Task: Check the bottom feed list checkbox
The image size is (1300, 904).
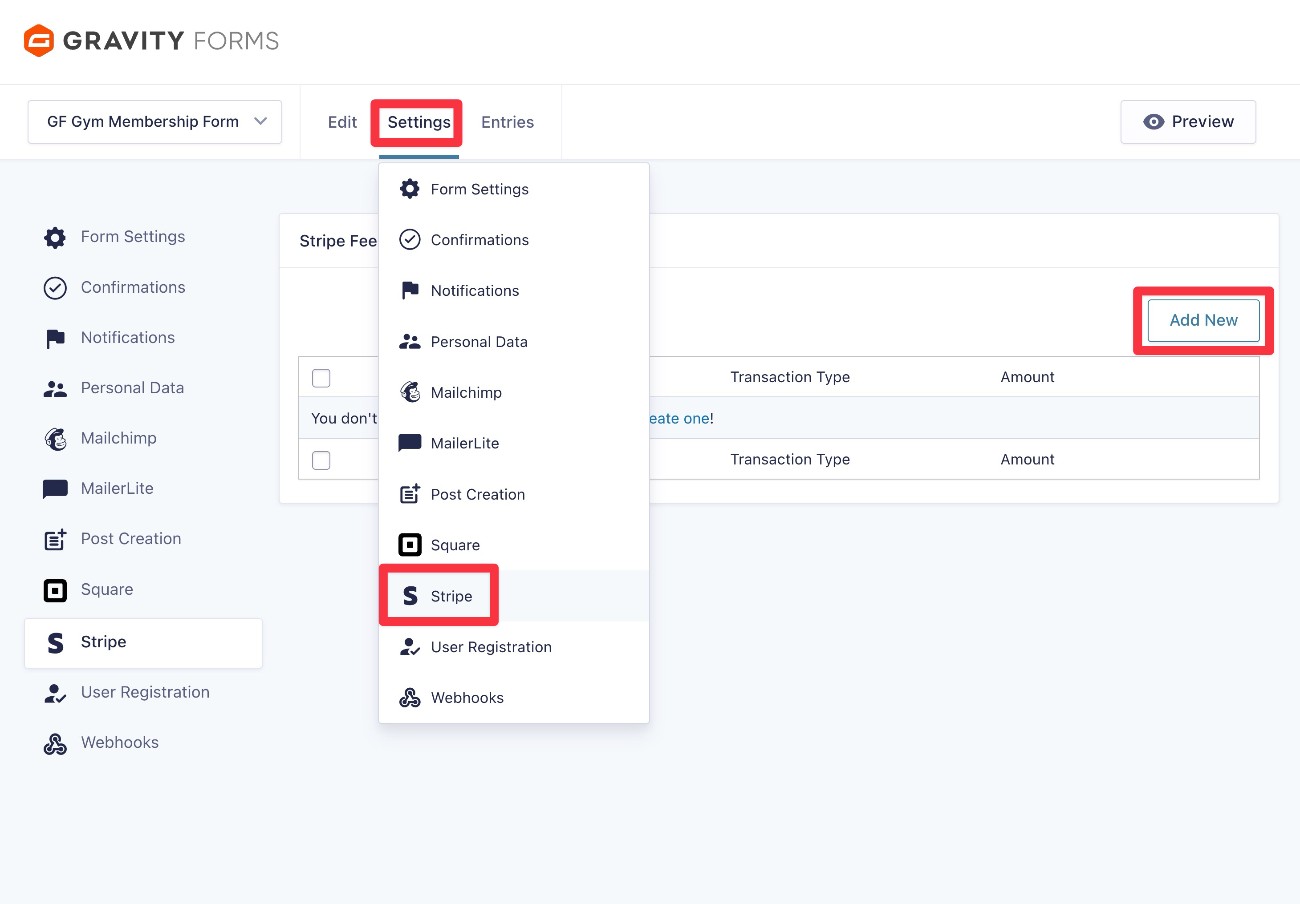Action: point(320,460)
